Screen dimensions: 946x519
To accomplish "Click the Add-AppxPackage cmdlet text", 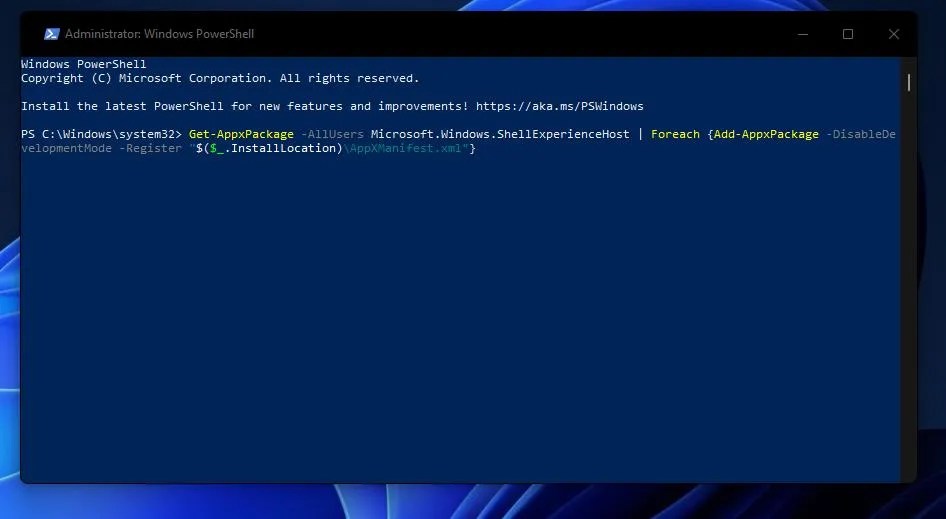I will pyautogui.click(x=766, y=134).
